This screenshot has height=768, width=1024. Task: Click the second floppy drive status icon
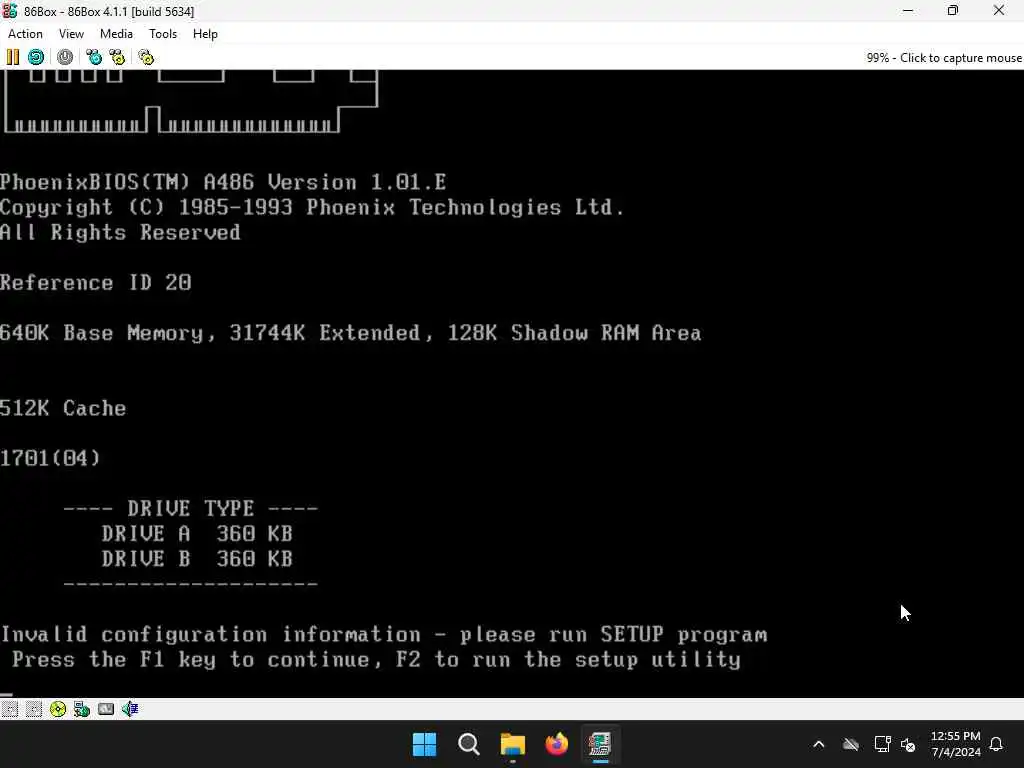click(x=34, y=709)
